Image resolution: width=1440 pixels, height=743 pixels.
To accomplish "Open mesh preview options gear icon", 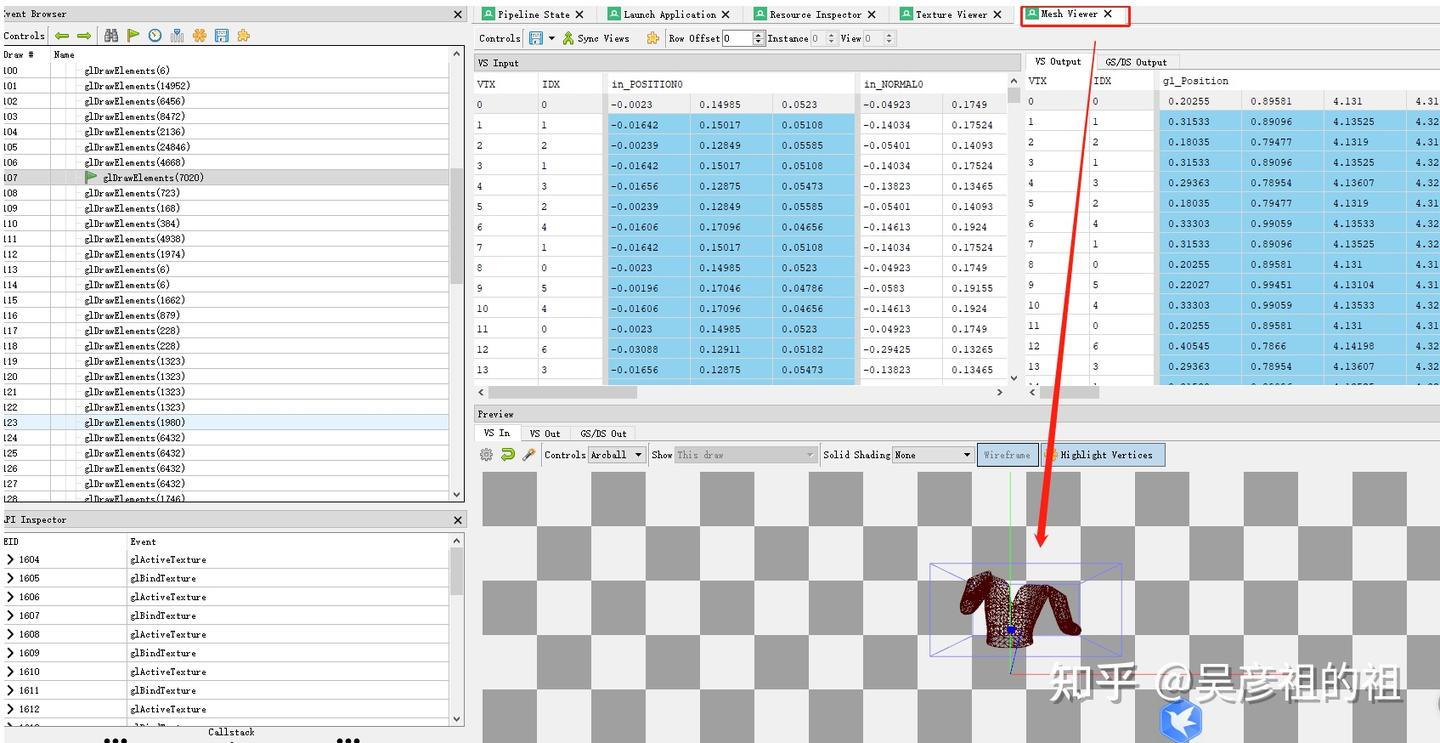I will click(486, 454).
